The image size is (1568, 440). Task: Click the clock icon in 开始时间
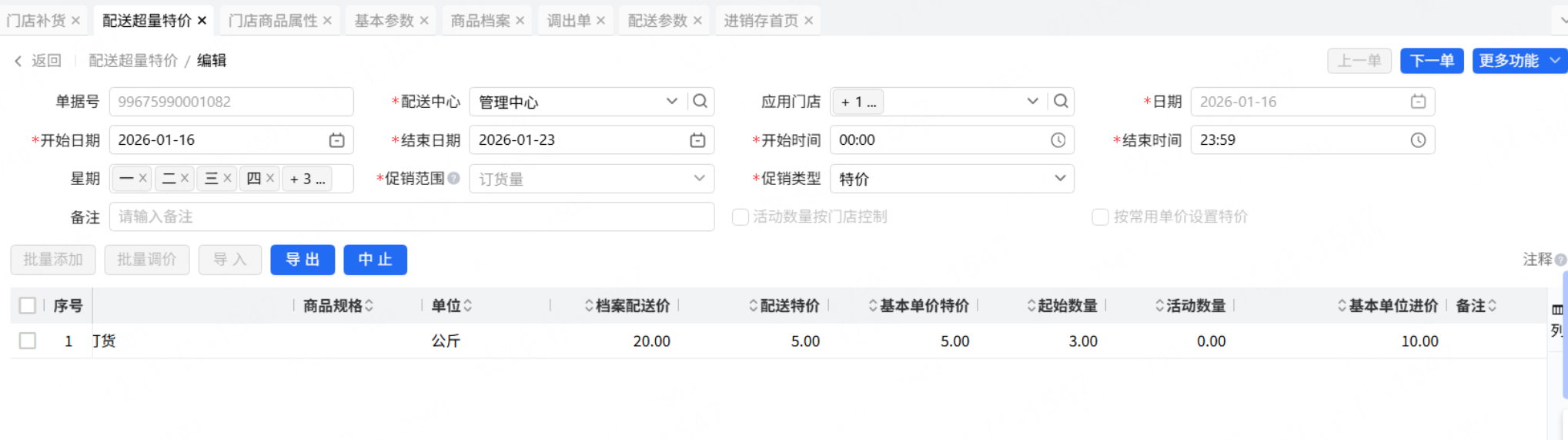(1058, 140)
